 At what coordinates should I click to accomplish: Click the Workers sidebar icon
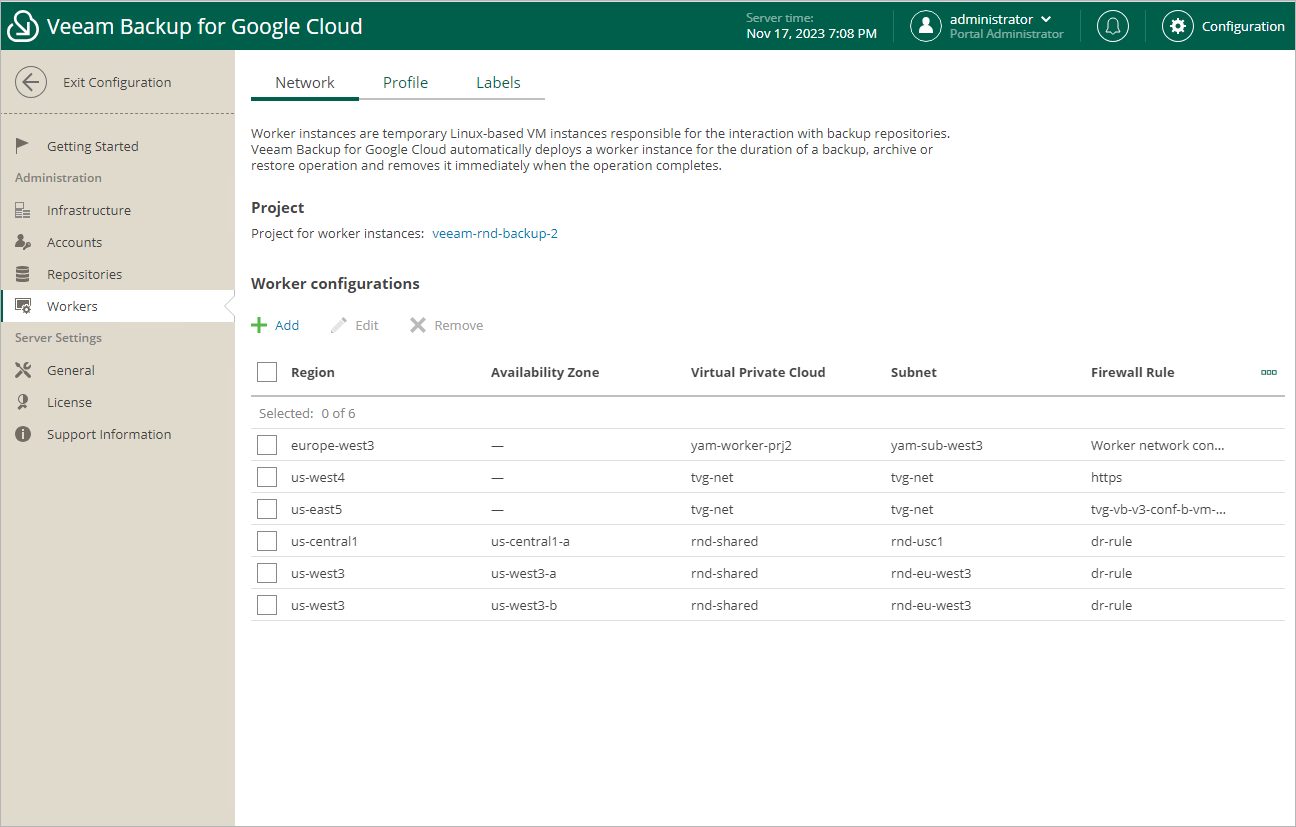(23, 306)
